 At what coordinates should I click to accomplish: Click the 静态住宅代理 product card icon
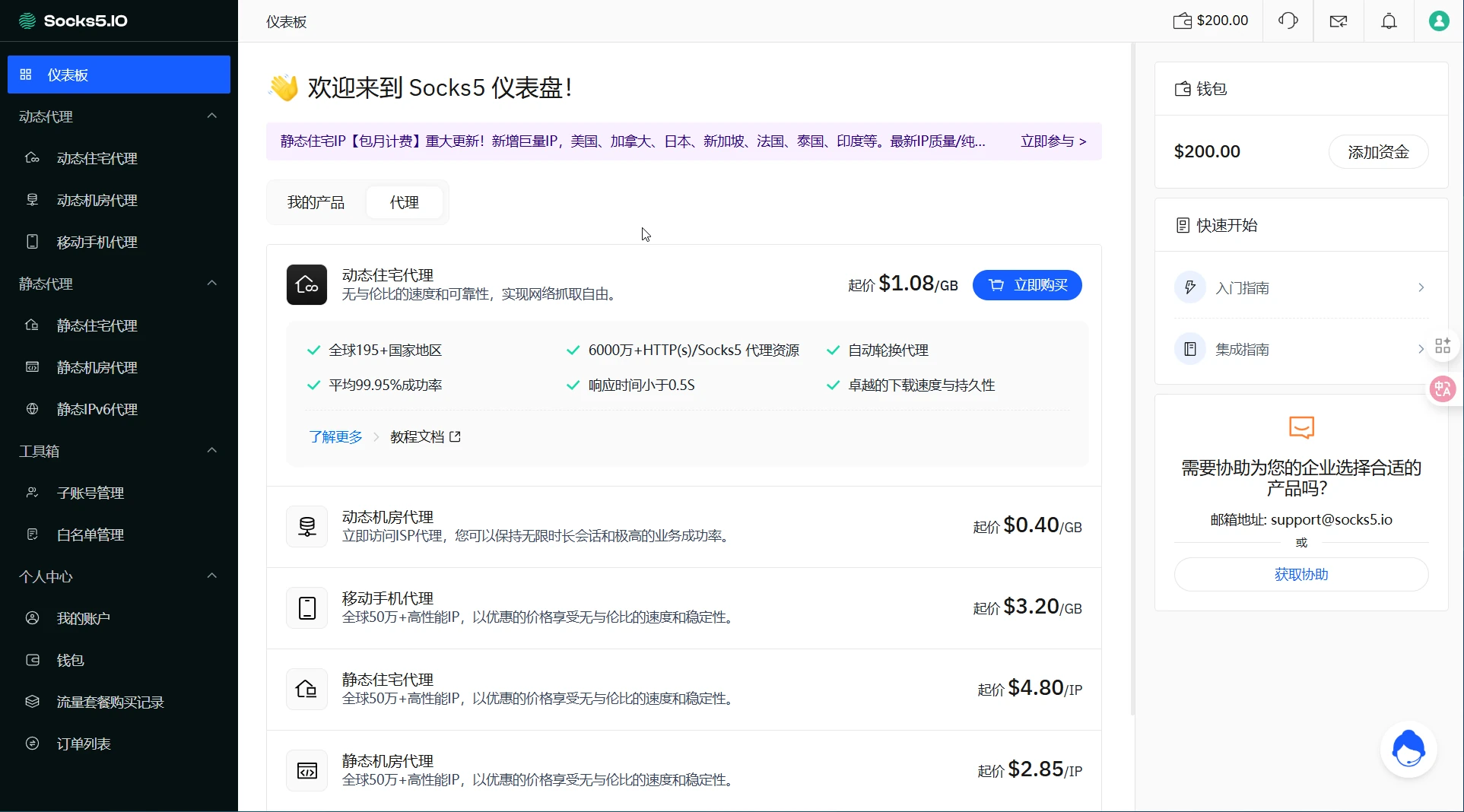(x=306, y=689)
